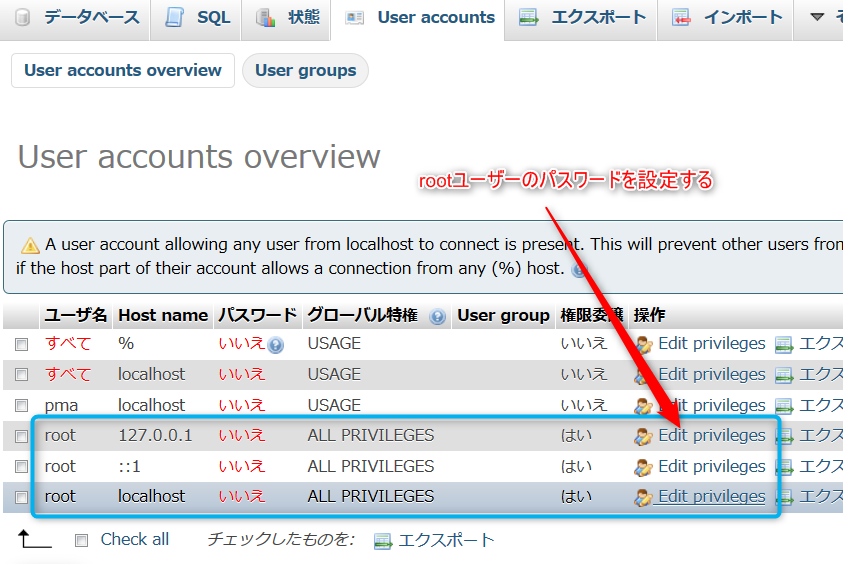
Task: Click USAGE in the pma row
Action: tap(334, 405)
